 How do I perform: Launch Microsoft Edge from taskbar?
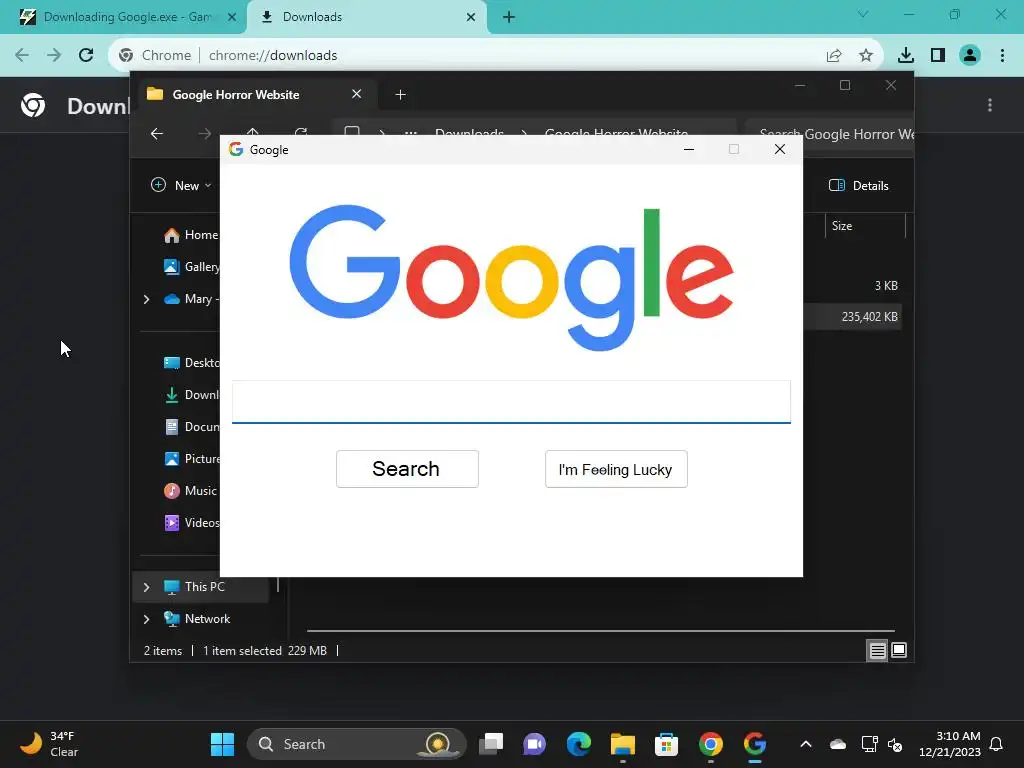(579, 744)
